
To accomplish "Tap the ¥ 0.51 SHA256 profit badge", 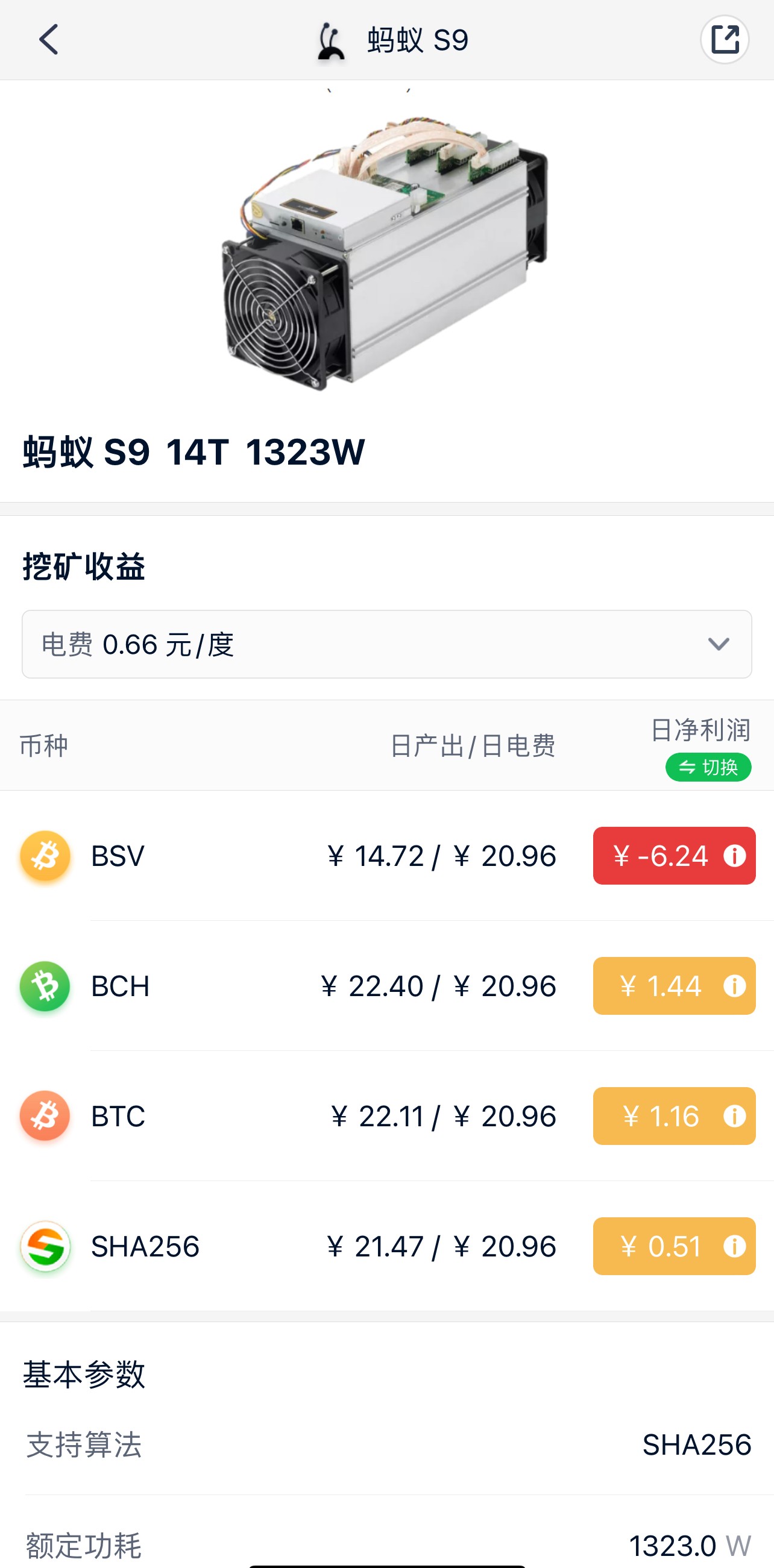I will [674, 1247].
